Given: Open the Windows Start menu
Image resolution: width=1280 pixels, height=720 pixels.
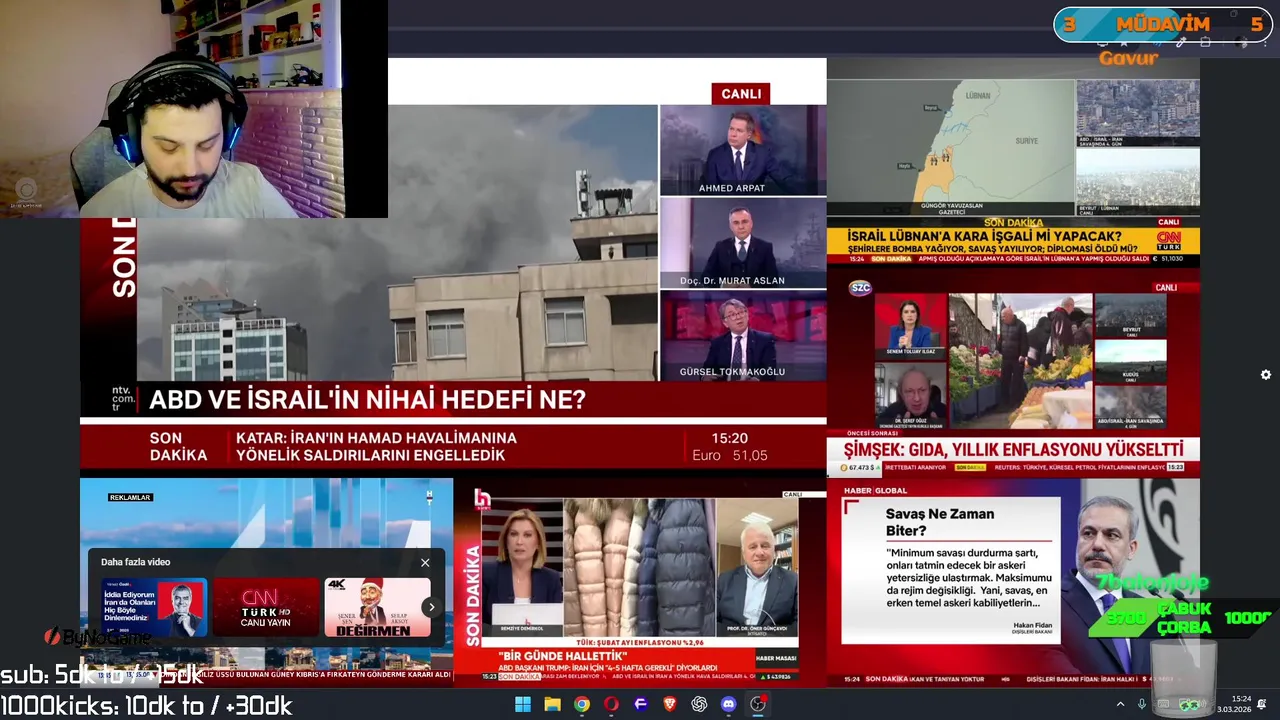Looking at the screenshot, I should point(523,704).
